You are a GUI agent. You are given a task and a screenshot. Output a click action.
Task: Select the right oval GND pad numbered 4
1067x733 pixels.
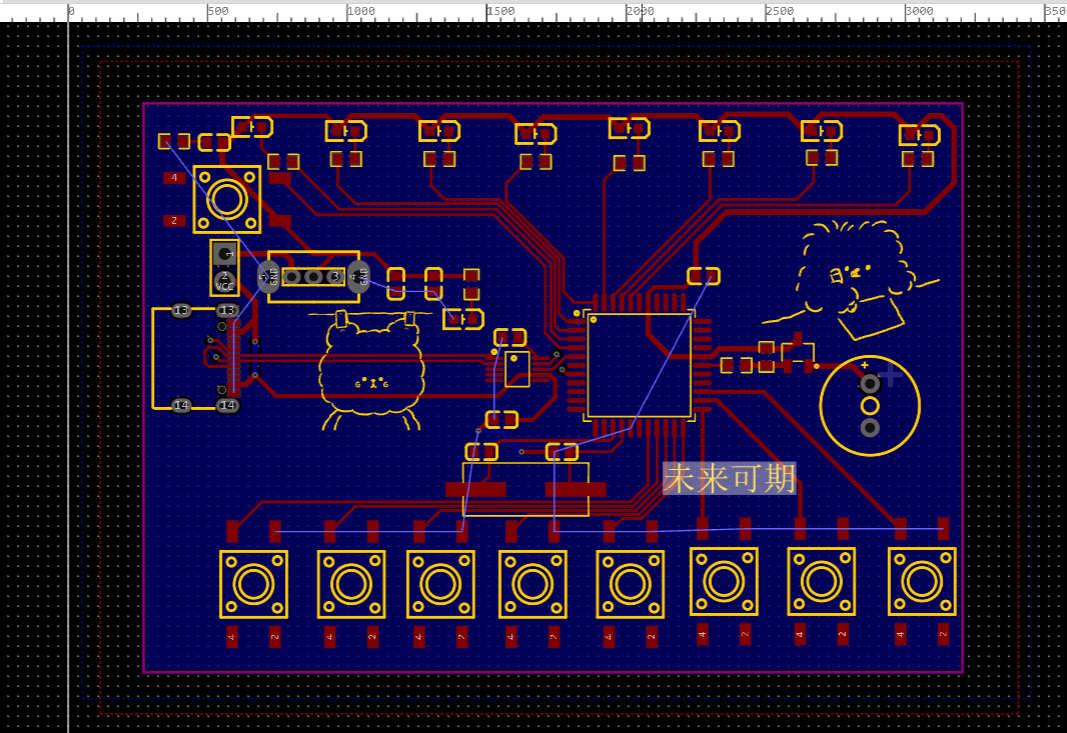[x=359, y=276]
